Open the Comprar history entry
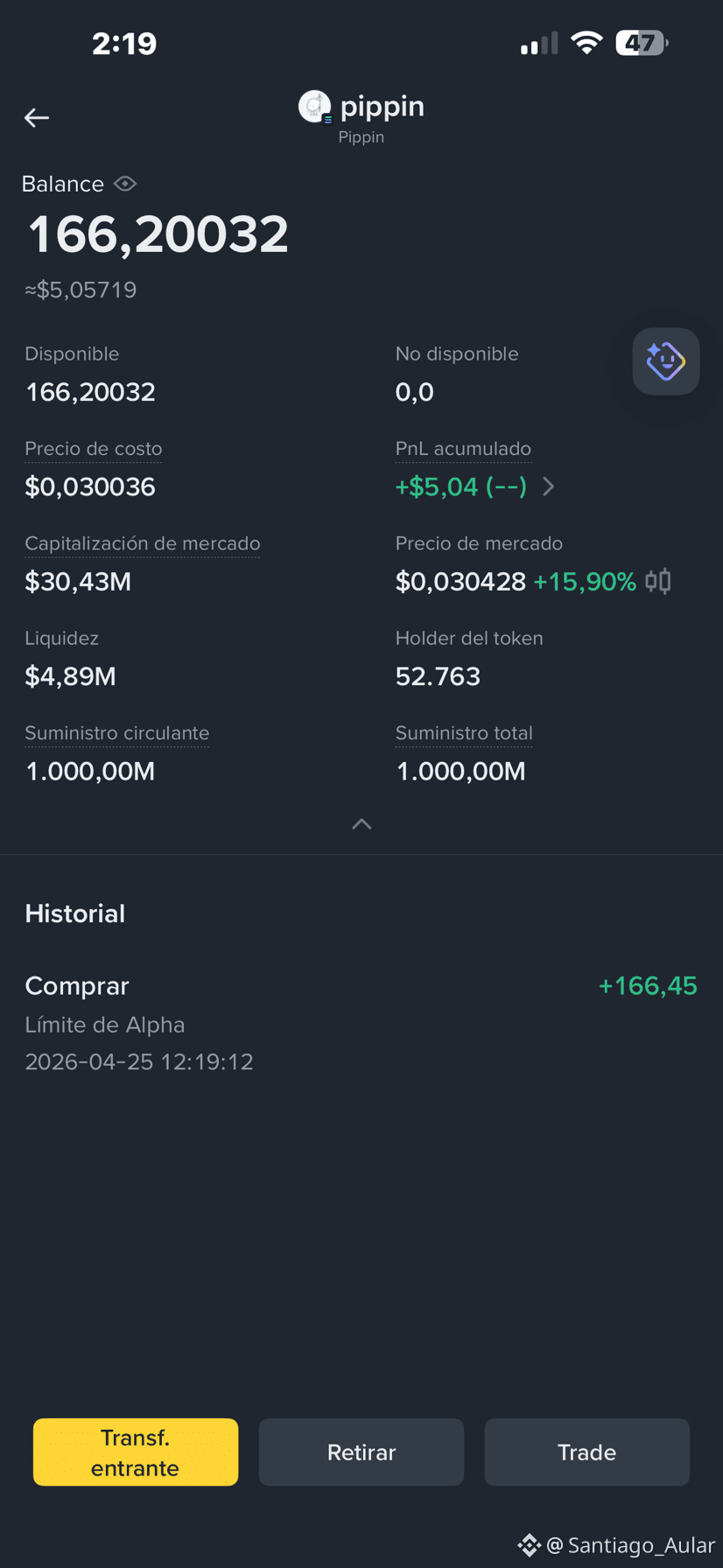This screenshot has width=723, height=1568. (361, 1023)
